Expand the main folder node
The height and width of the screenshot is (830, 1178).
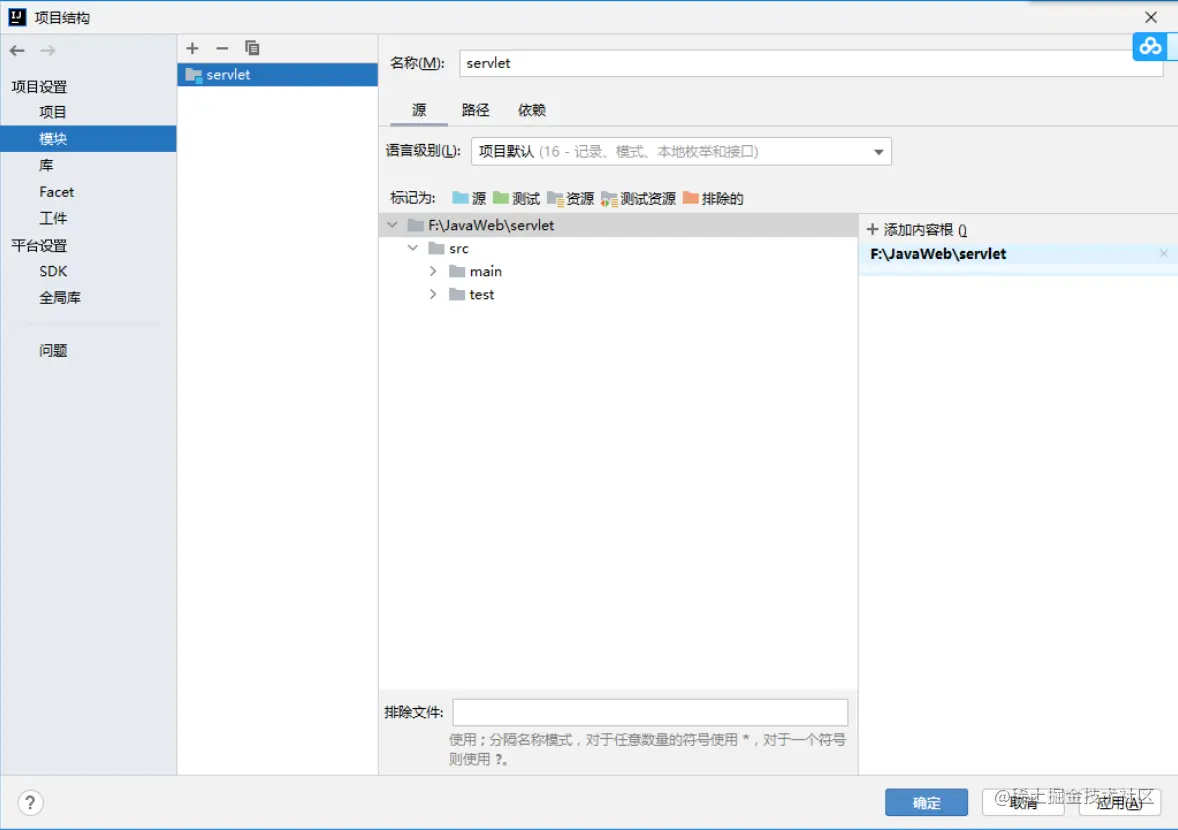(x=433, y=271)
